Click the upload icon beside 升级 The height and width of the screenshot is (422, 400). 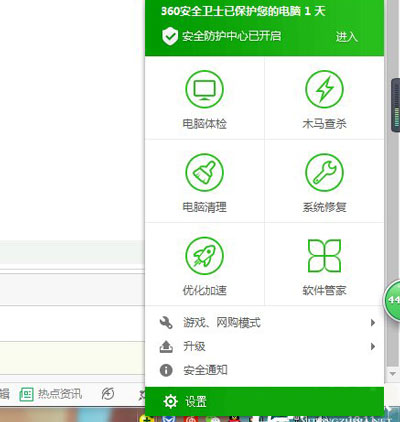coord(166,347)
